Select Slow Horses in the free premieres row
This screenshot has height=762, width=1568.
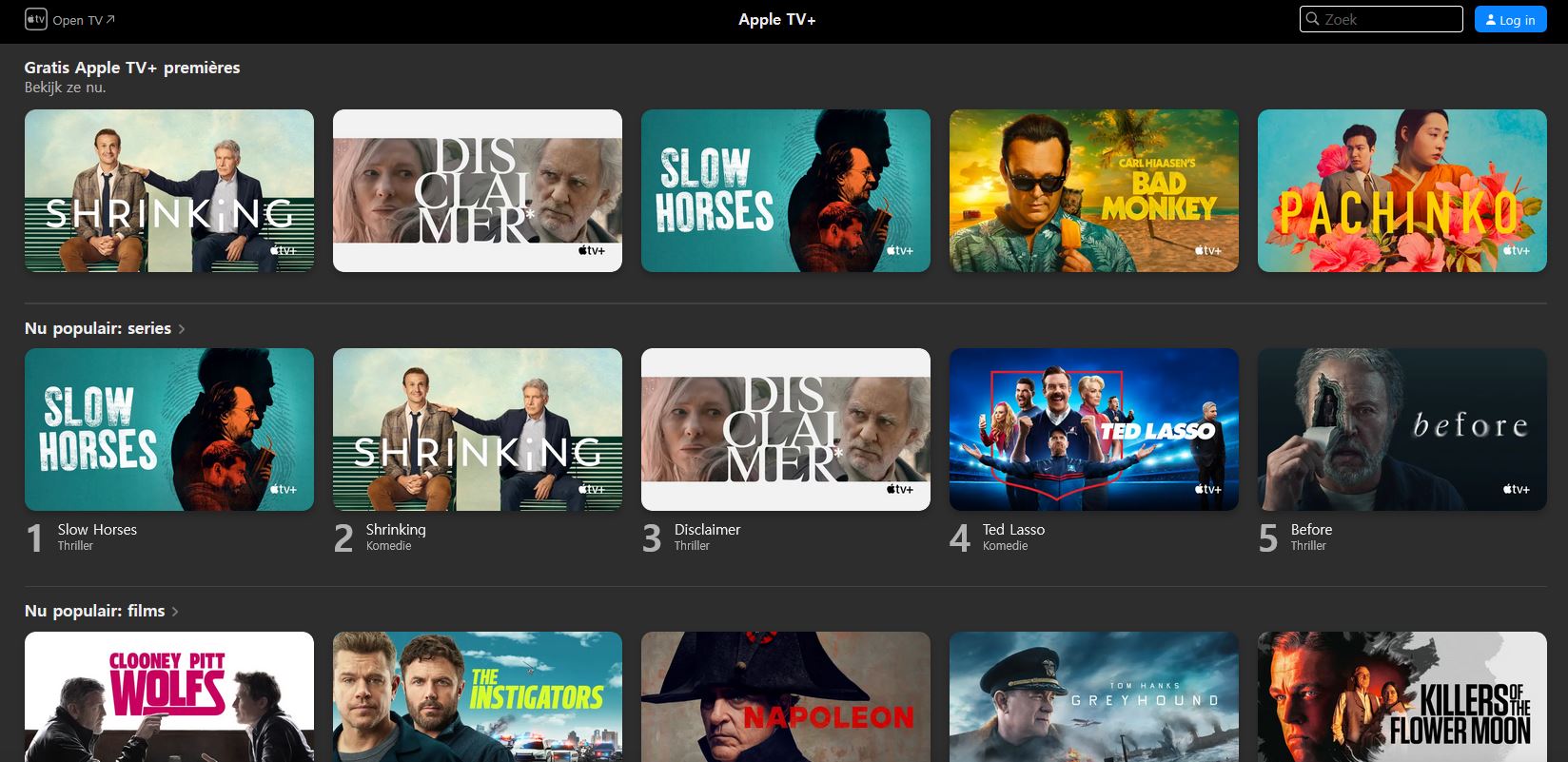[x=786, y=190]
